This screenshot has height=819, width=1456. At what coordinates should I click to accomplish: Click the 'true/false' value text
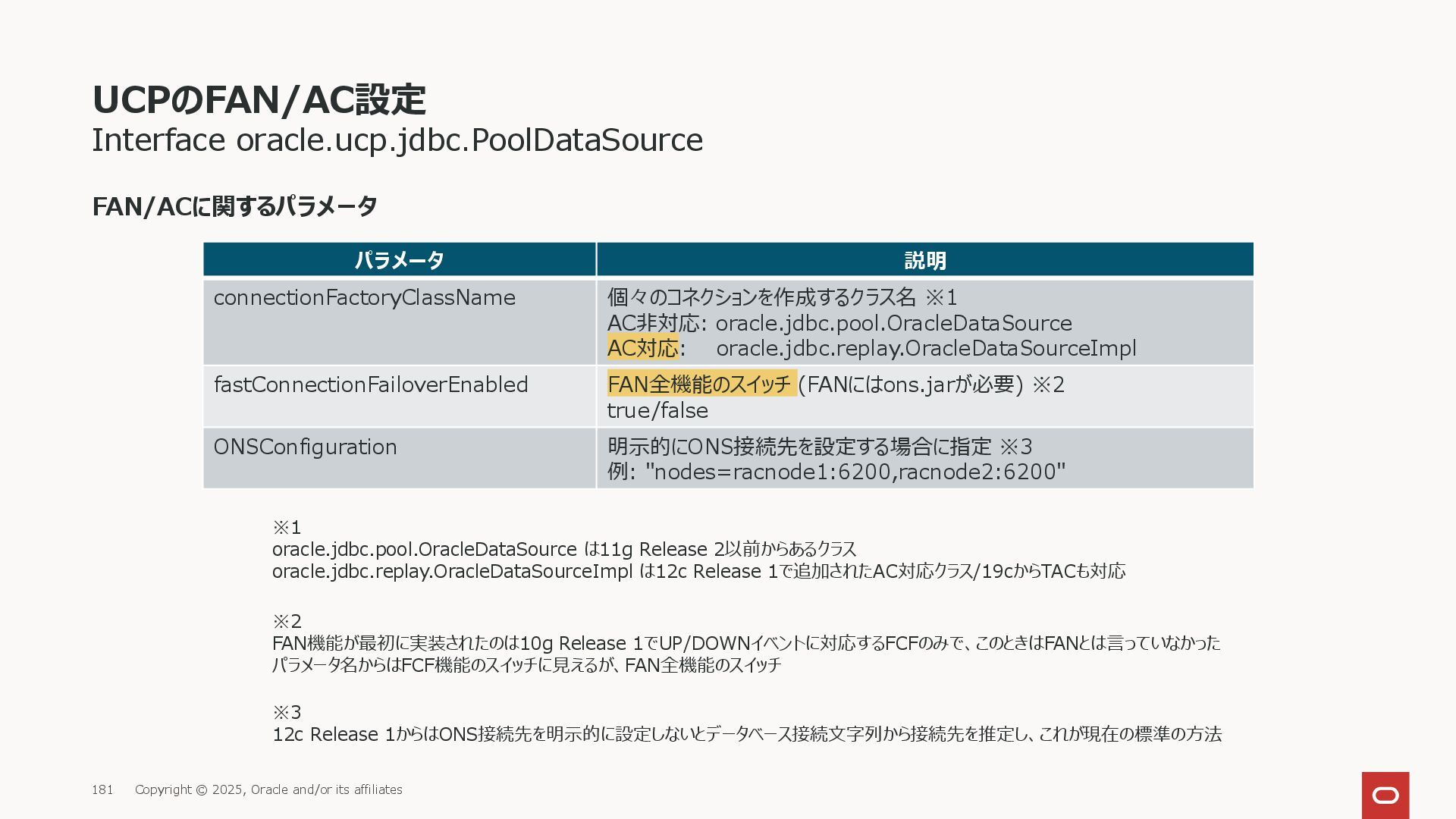pos(657,410)
